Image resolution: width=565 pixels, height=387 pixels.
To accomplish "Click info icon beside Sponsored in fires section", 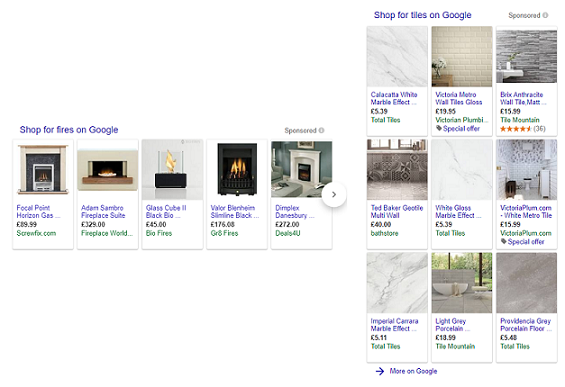I will click(321, 130).
